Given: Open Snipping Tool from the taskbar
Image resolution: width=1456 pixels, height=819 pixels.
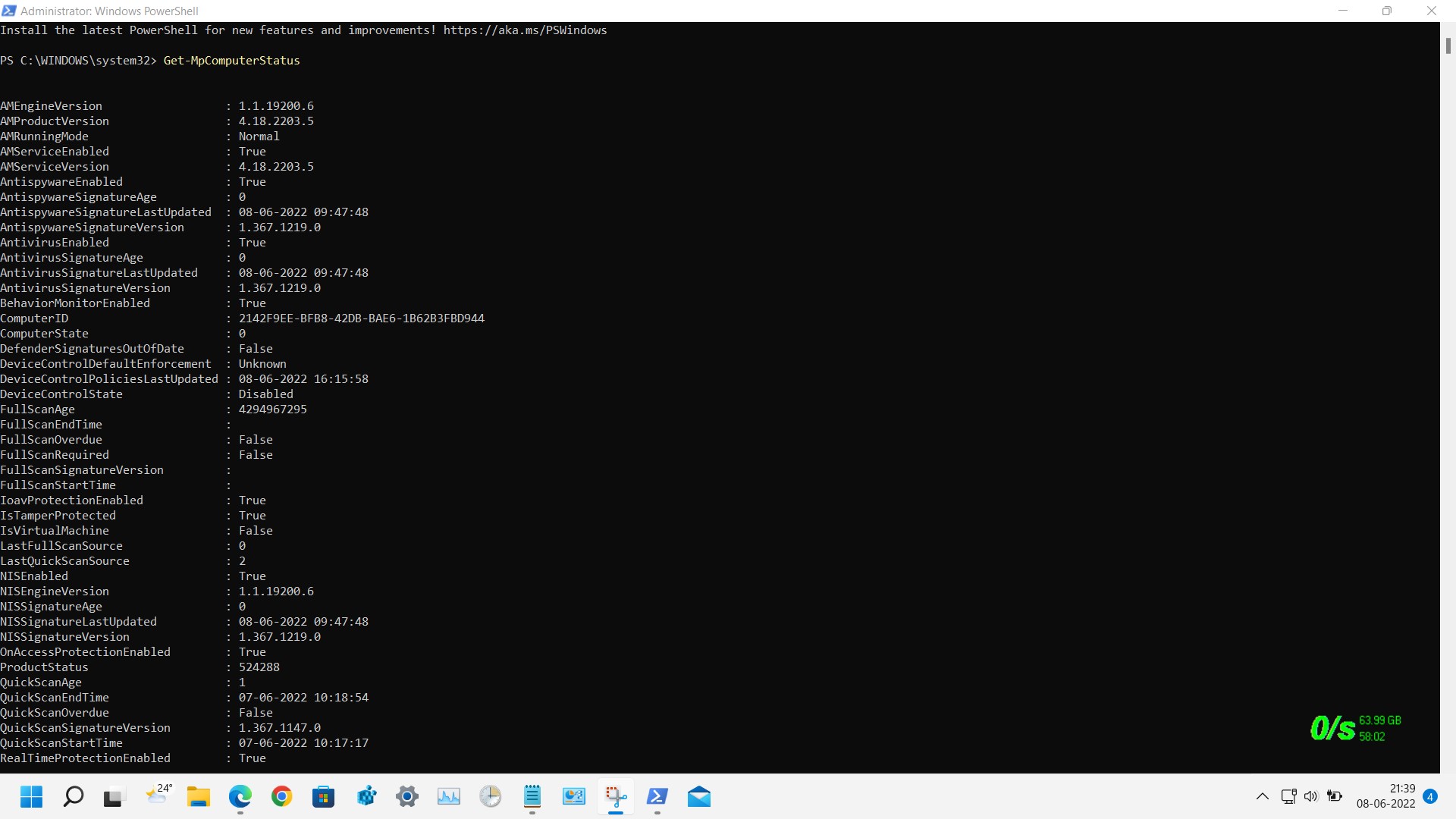Looking at the screenshot, I should pyautogui.click(x=616, y=797).
